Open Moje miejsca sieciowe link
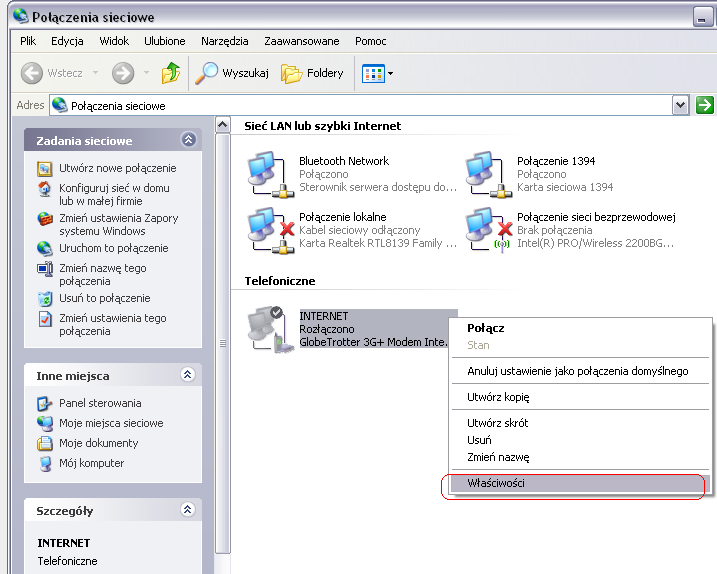 point(111,423)
